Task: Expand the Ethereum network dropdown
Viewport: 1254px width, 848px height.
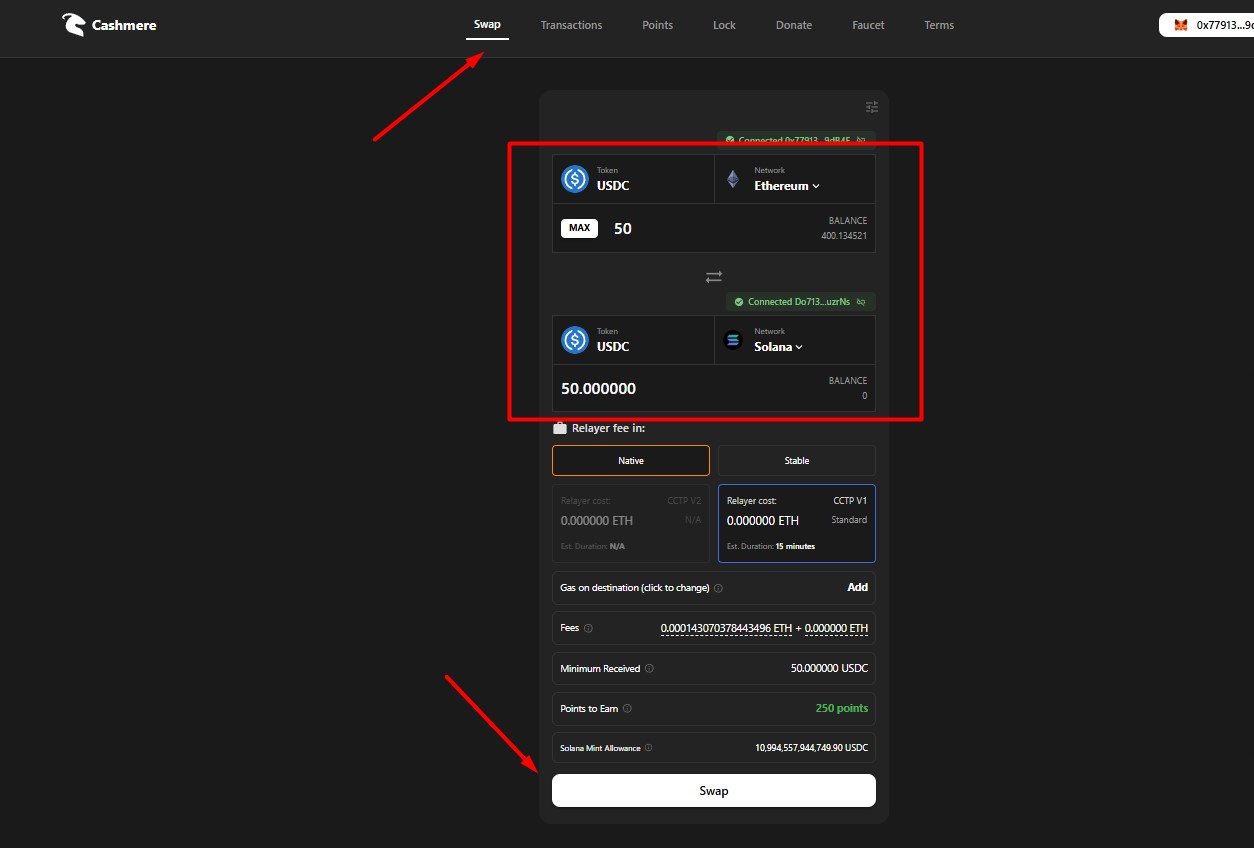Action: pos(787,186)
